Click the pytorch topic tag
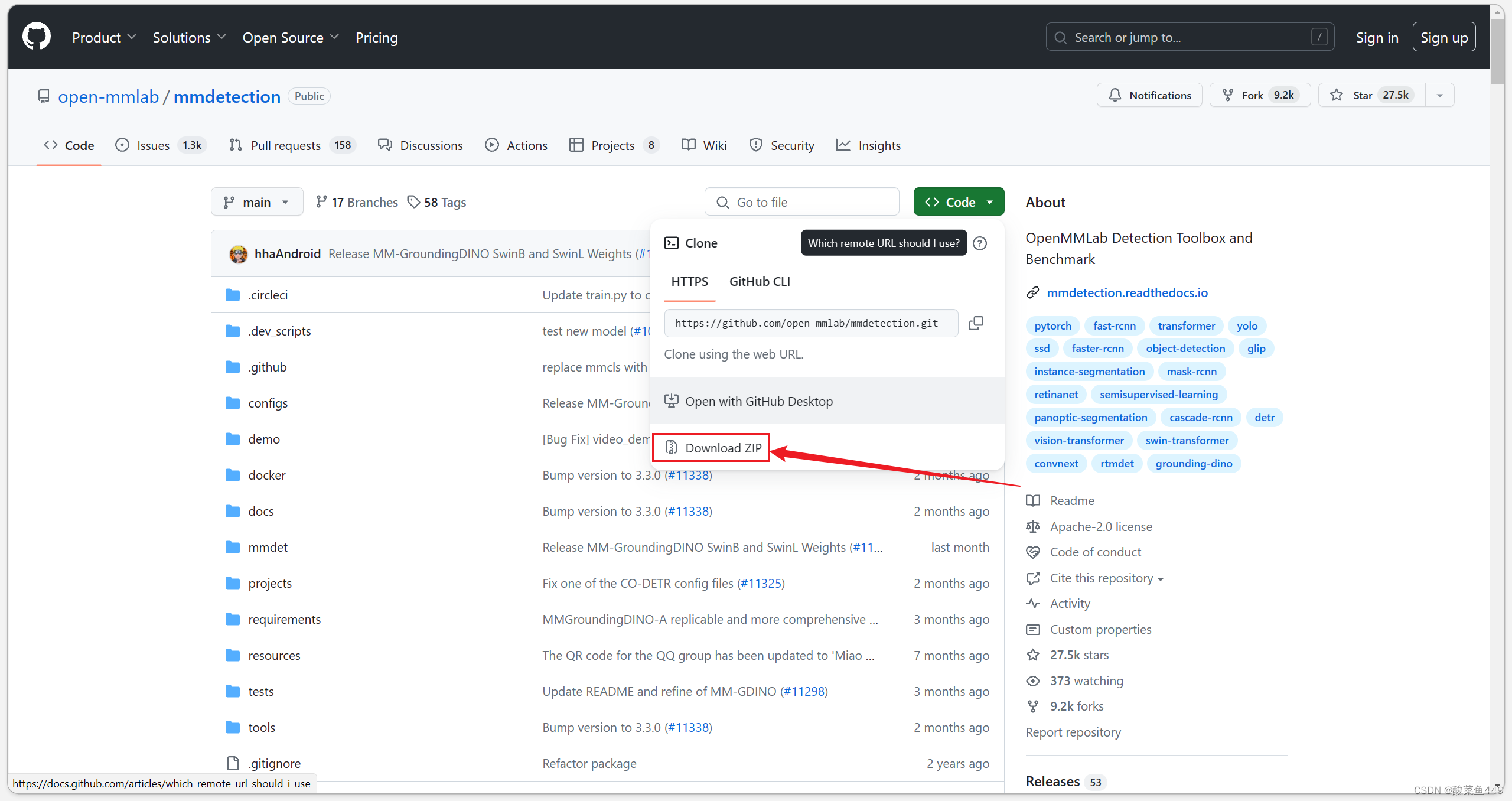Image resolution: width=1512 pixels, height=801 pixels. coord(1052,325)
